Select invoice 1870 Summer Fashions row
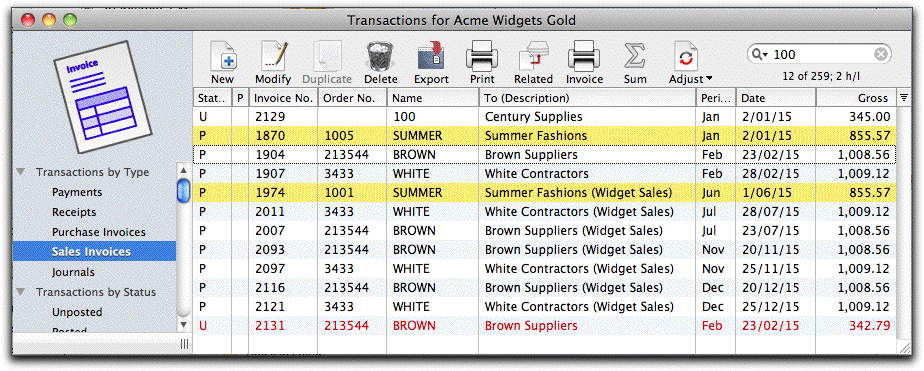Screen dimensions: 924x371 point(544,135)
